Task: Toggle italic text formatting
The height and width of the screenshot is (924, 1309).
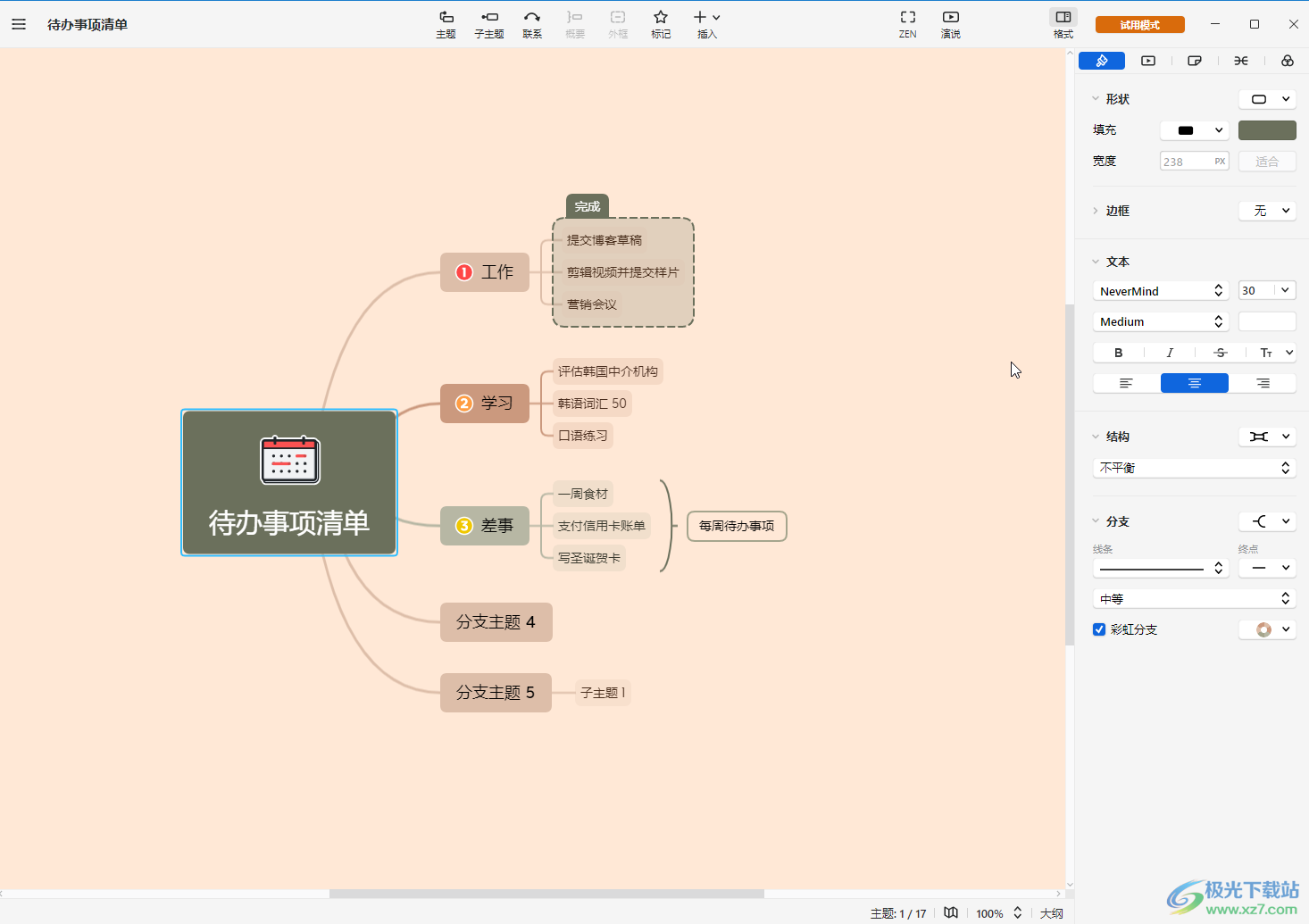Action: (x=1170, y=353)
